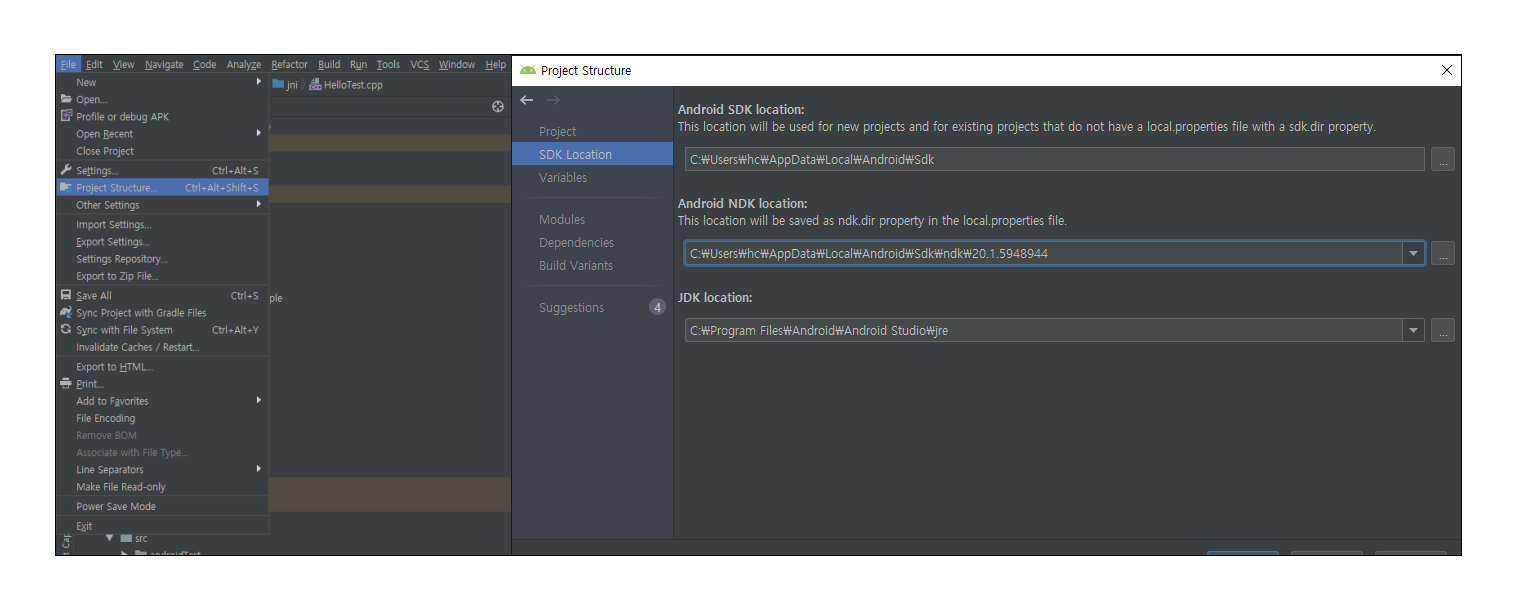This screenshot has width=1517, height=612.
Task: Click Profile or debug APK icon
Action: (66, 116)
